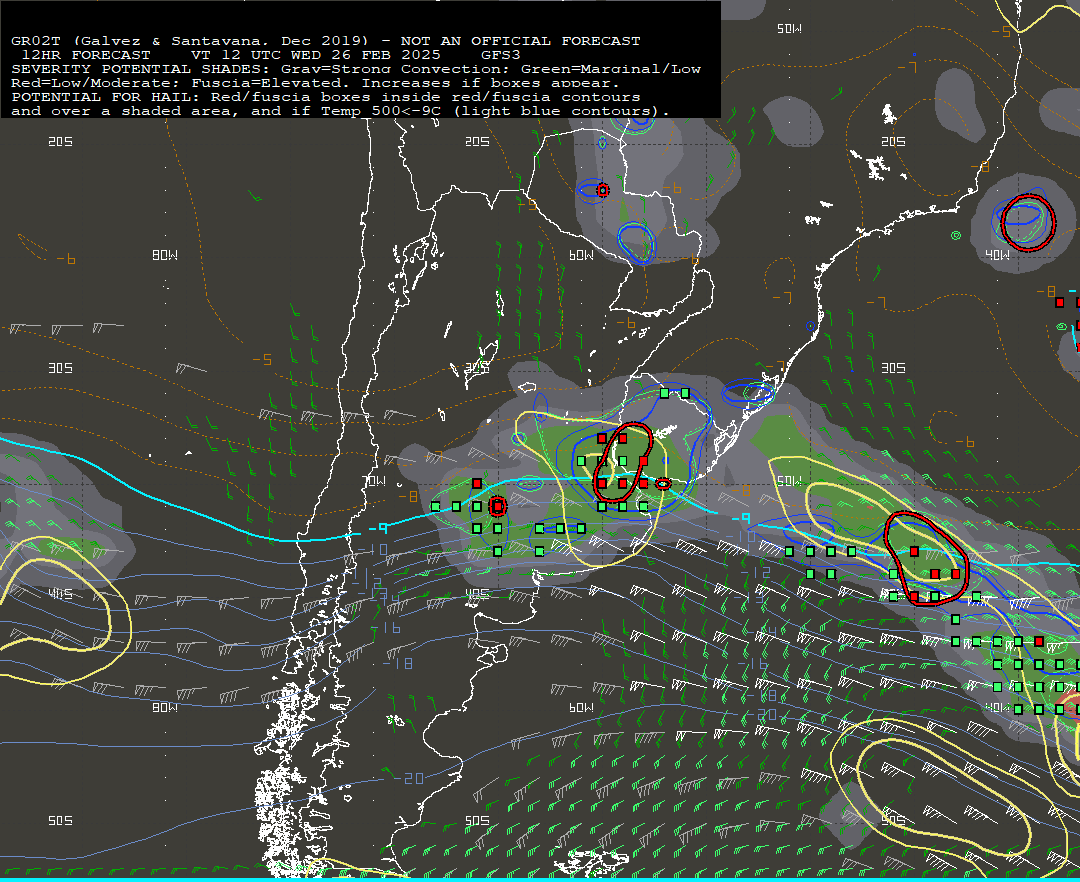1080x882 pixels.
Task: Click the '20S' label over the Pacific Ocean
Action: pyautogui.click(x=60, y=141)
